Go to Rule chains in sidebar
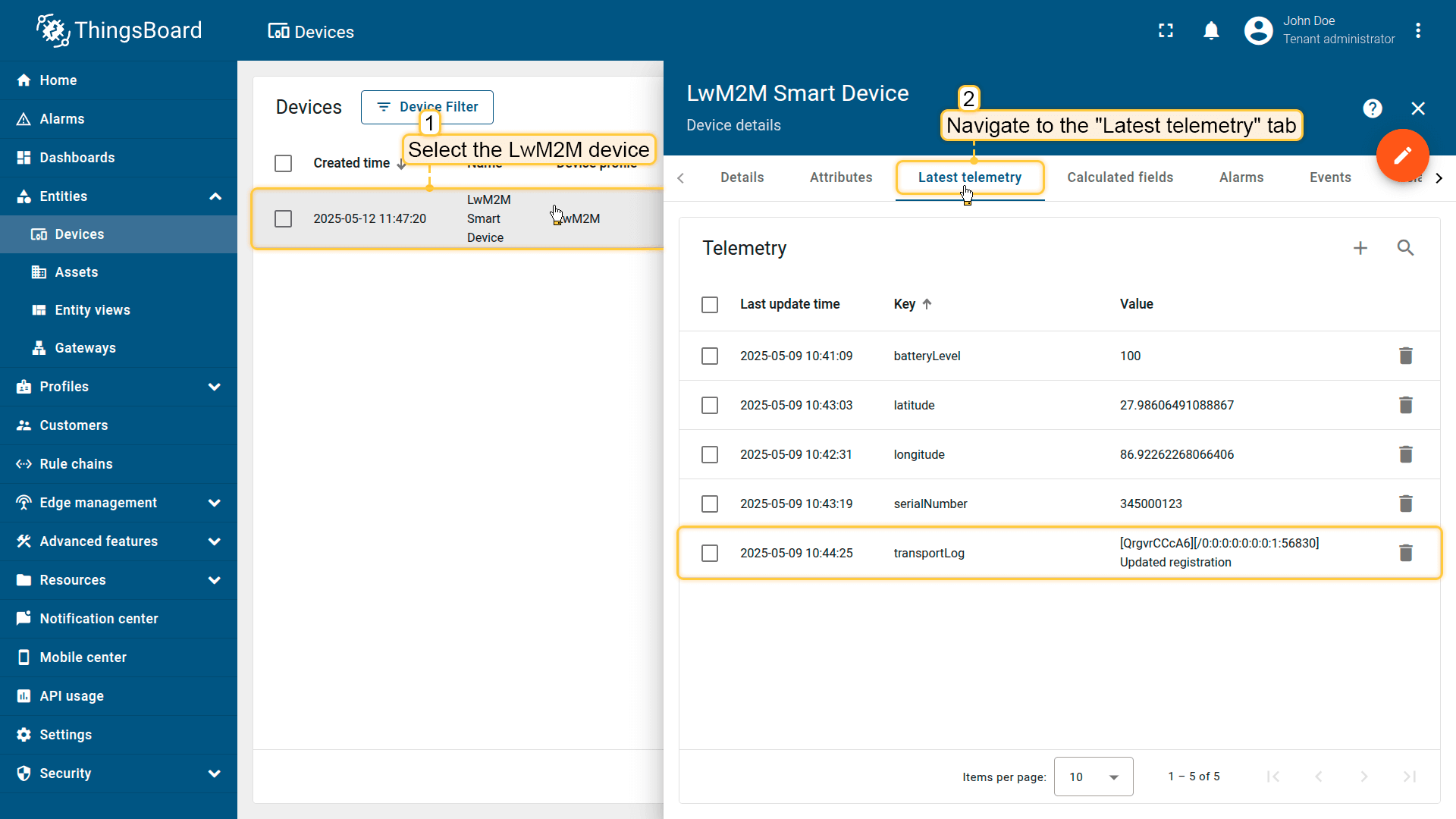1456x819 pixels. click(76, 464)
